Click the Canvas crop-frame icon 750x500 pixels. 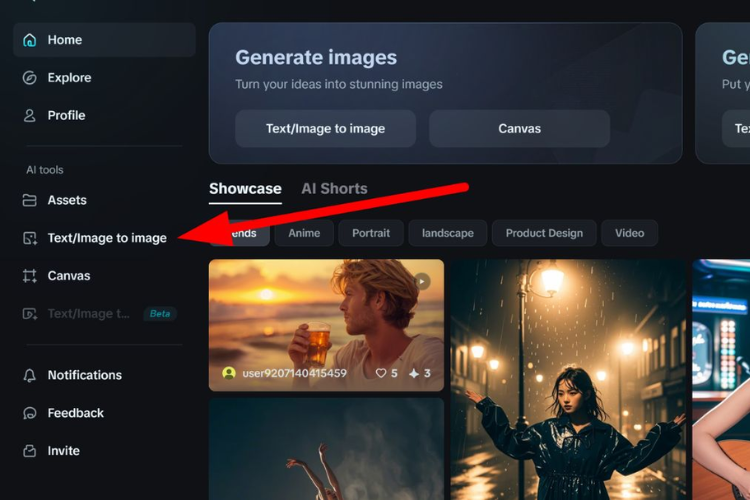pyautogui.click(x=30, y=276)
